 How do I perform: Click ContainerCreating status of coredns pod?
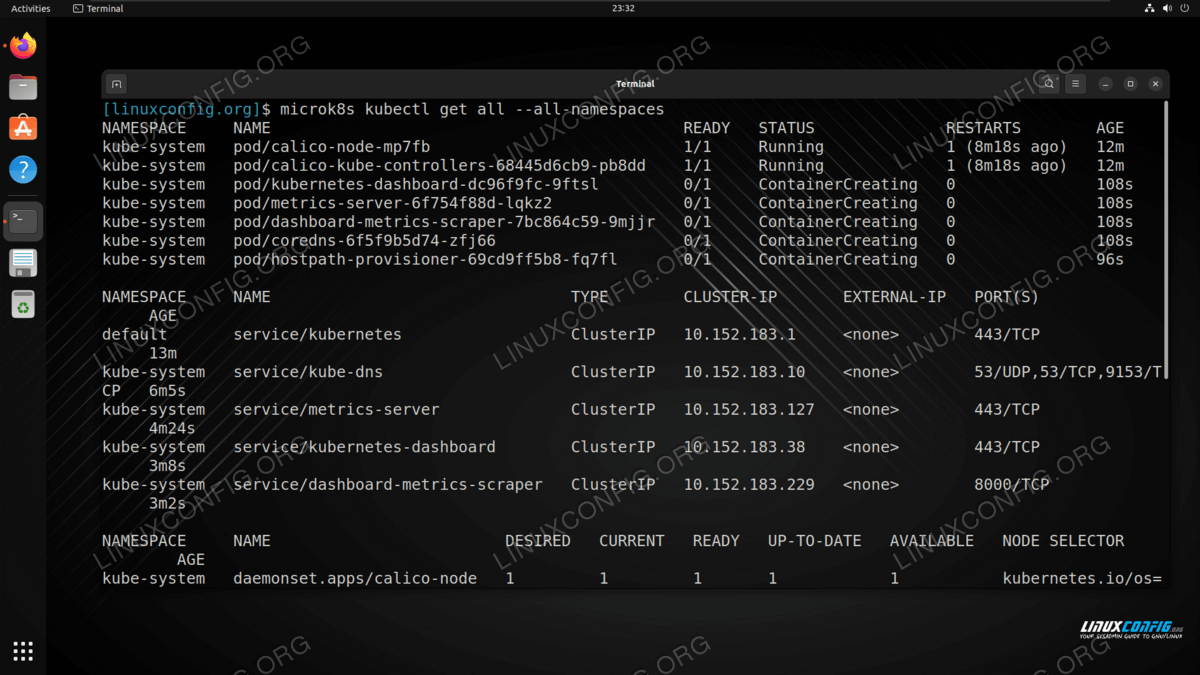tap(838, 241)
